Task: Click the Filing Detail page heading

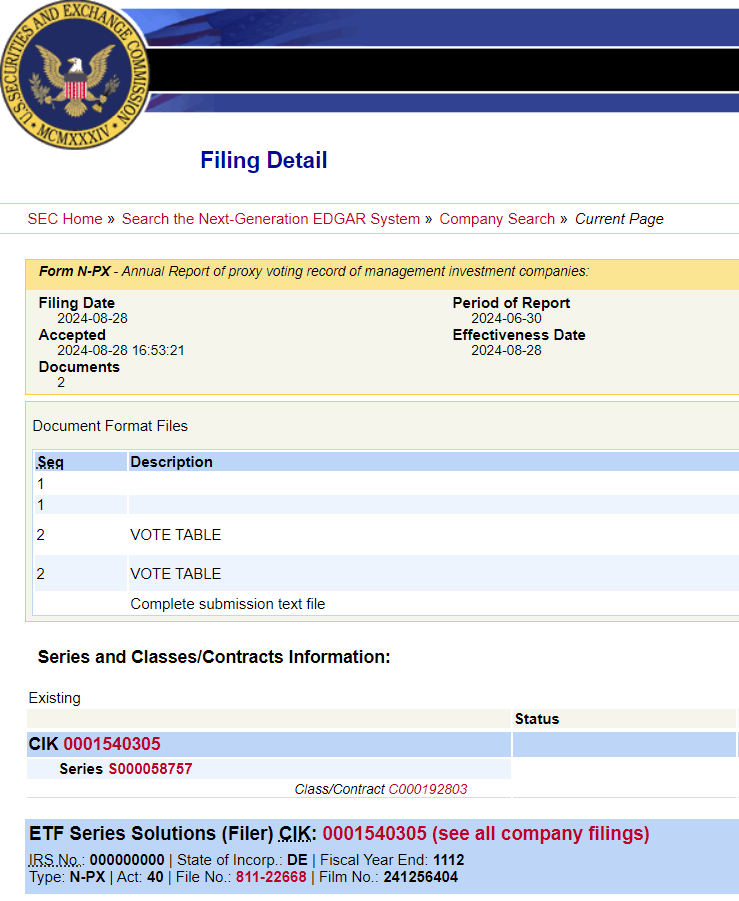Action: (264, 161)
